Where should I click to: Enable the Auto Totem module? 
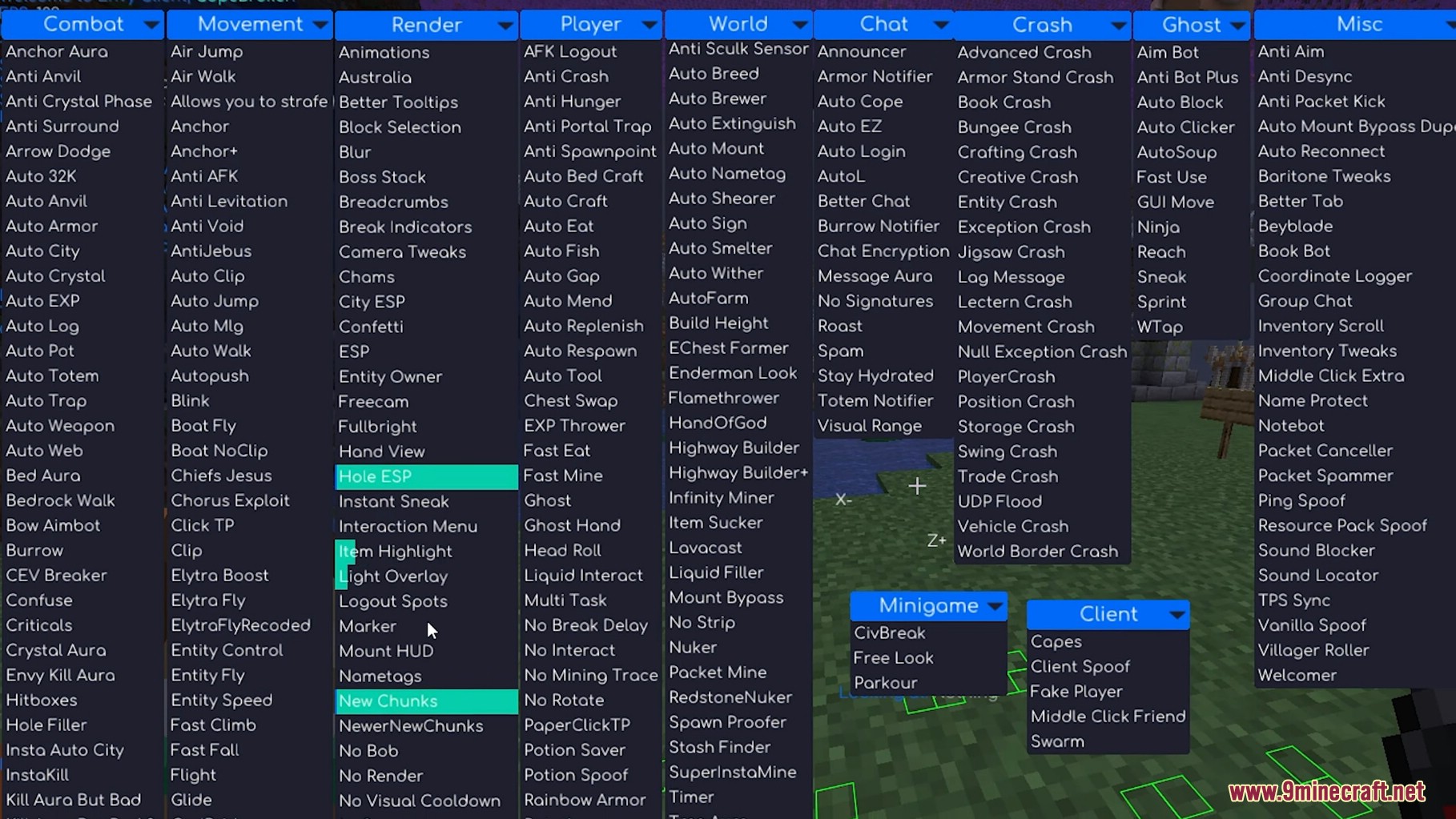[x=83, y=375]
